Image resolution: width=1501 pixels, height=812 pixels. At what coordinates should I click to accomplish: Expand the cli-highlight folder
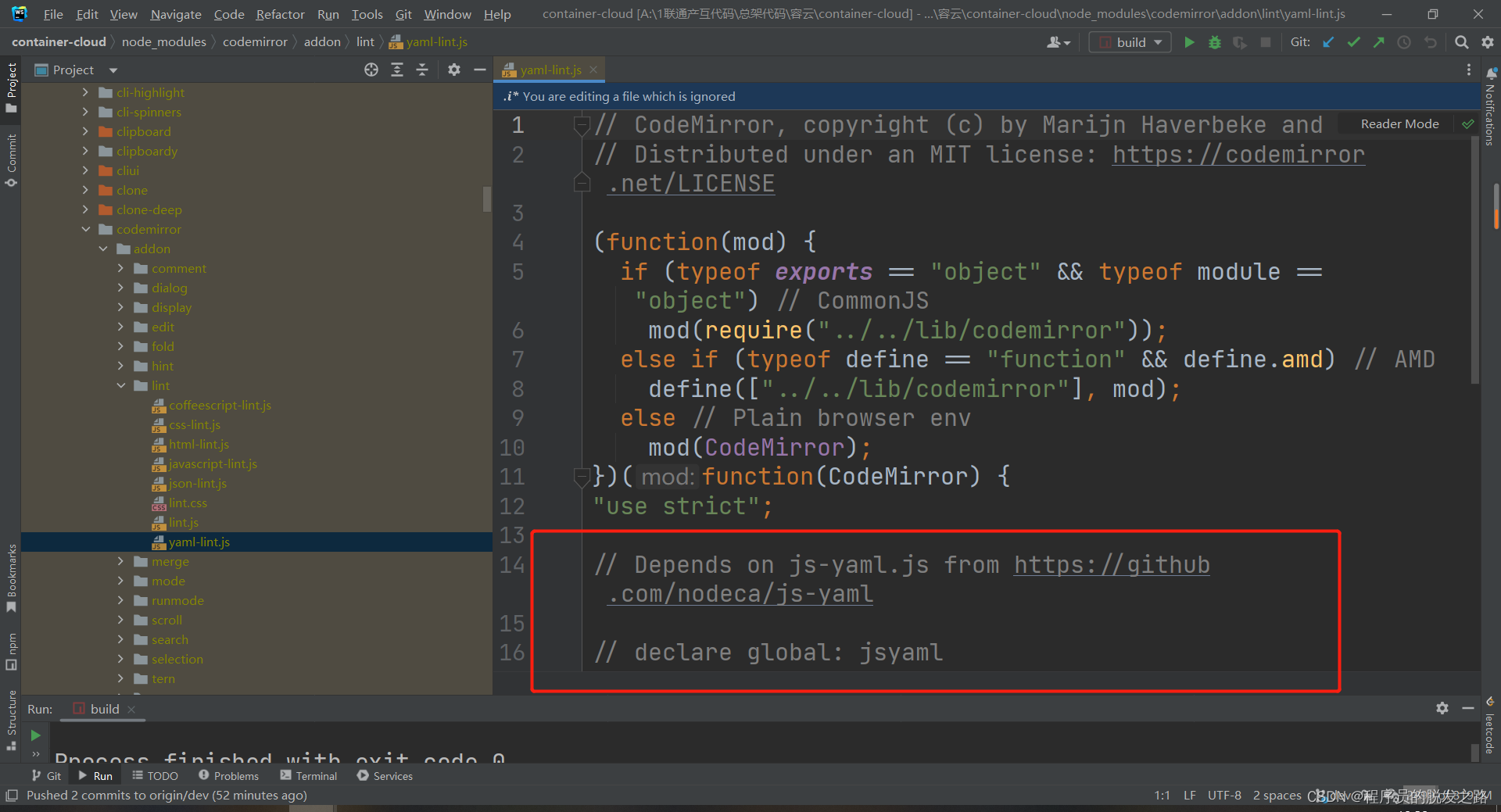click(85, 92)
